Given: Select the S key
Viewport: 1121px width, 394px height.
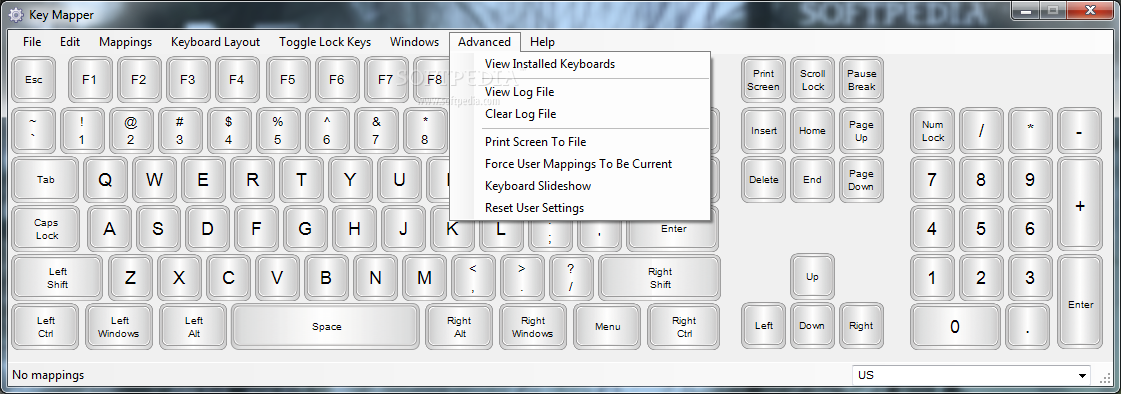Looking at the screenshot, I should pos(158,230).
